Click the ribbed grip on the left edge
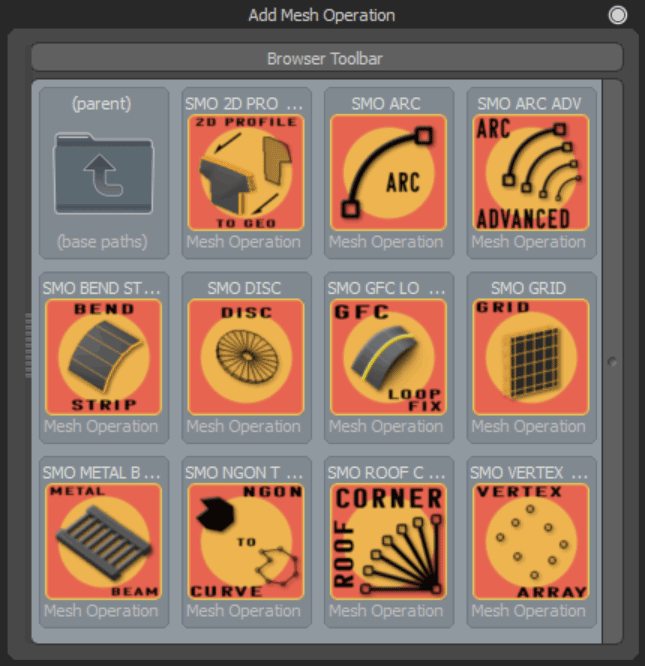 pos(28,345)
